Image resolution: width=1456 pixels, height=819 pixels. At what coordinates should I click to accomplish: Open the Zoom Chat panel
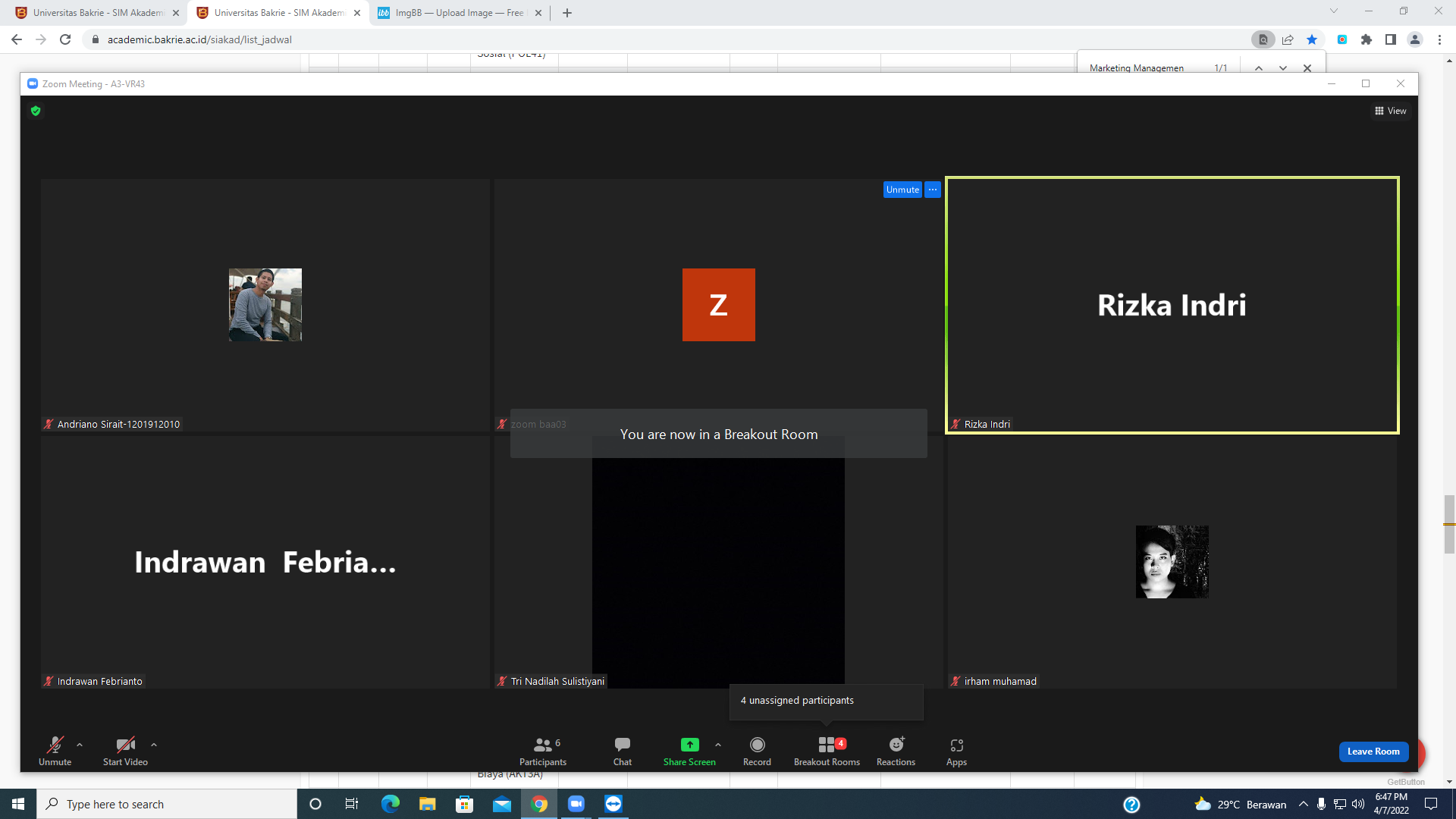click(x=623, y=751)
